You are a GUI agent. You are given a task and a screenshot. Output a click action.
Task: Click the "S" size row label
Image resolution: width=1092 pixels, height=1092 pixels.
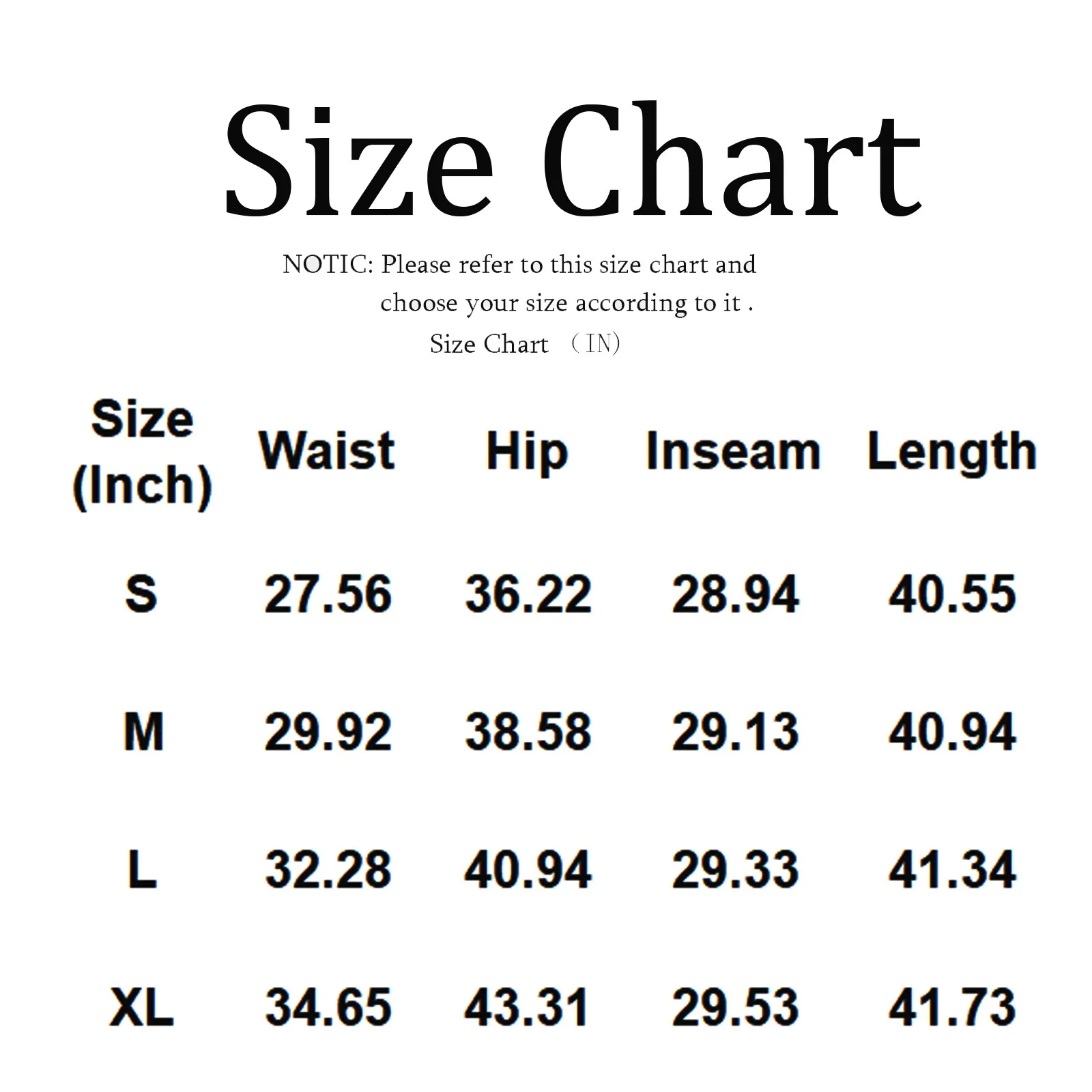point(141,593)
